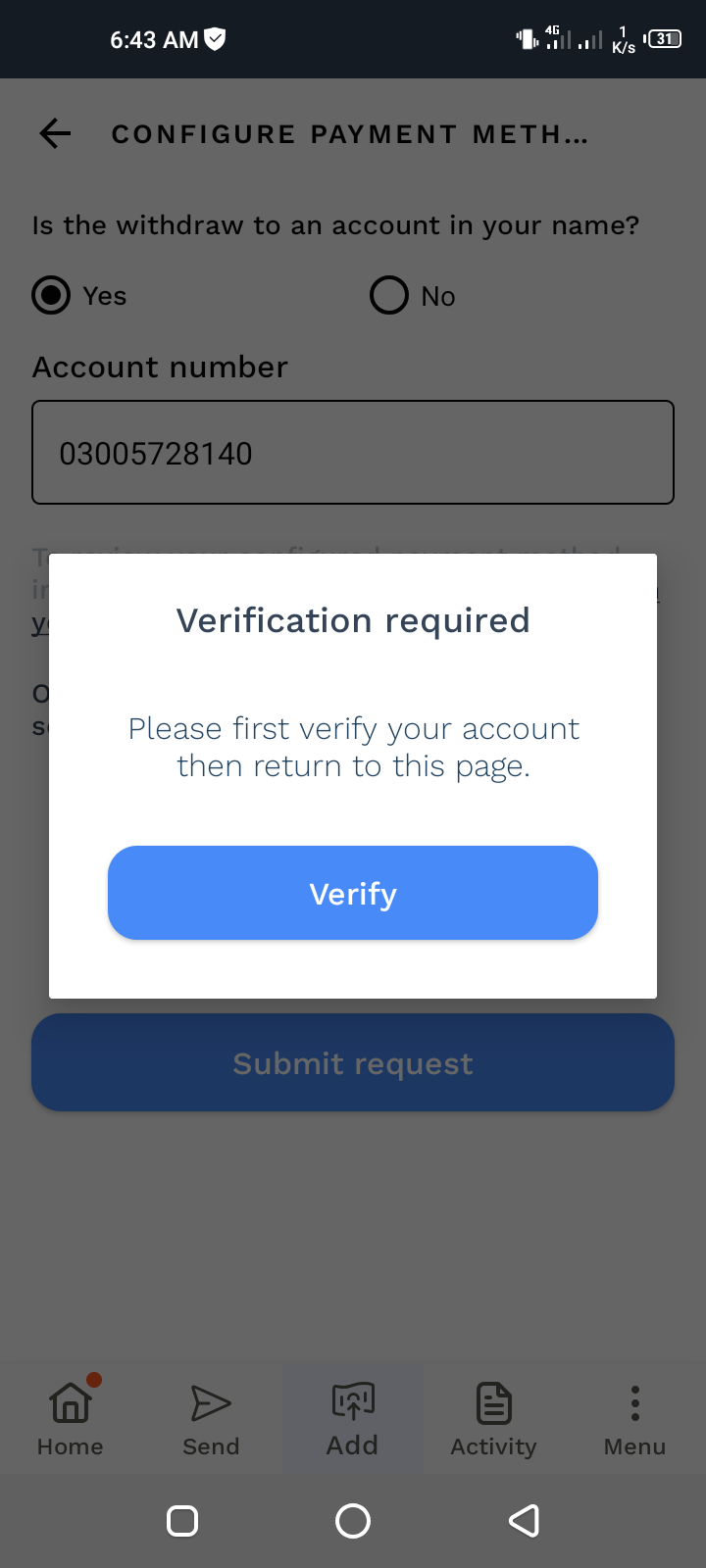
Task: Click the Account number input field
Action: 353,453
